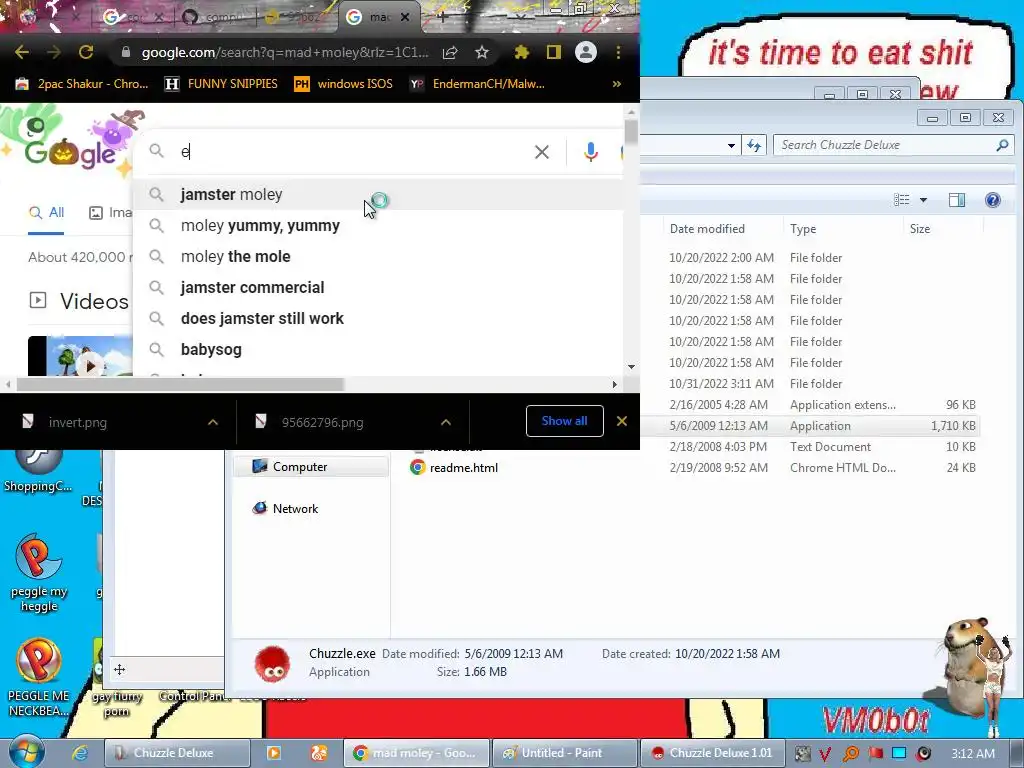This screenshot has width=1024, height=768.
Task: Launch Internet Explorer from the taskbar
Action: pyautogui.click(x=80, y=753)
